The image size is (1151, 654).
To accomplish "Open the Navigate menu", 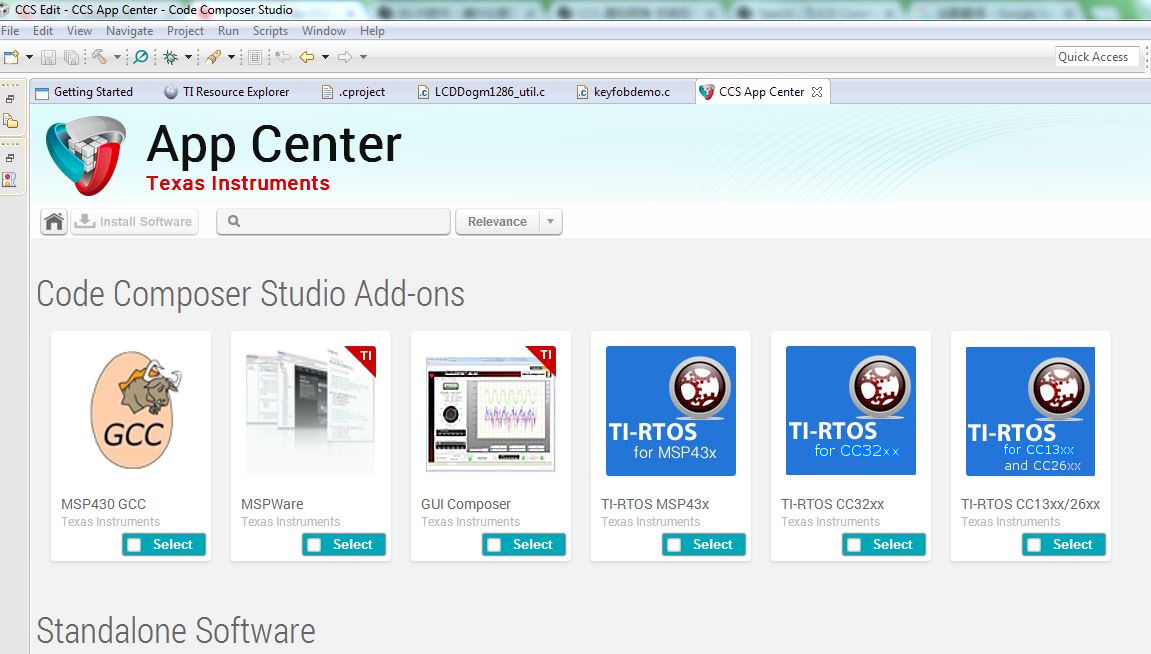I will 129,31.
